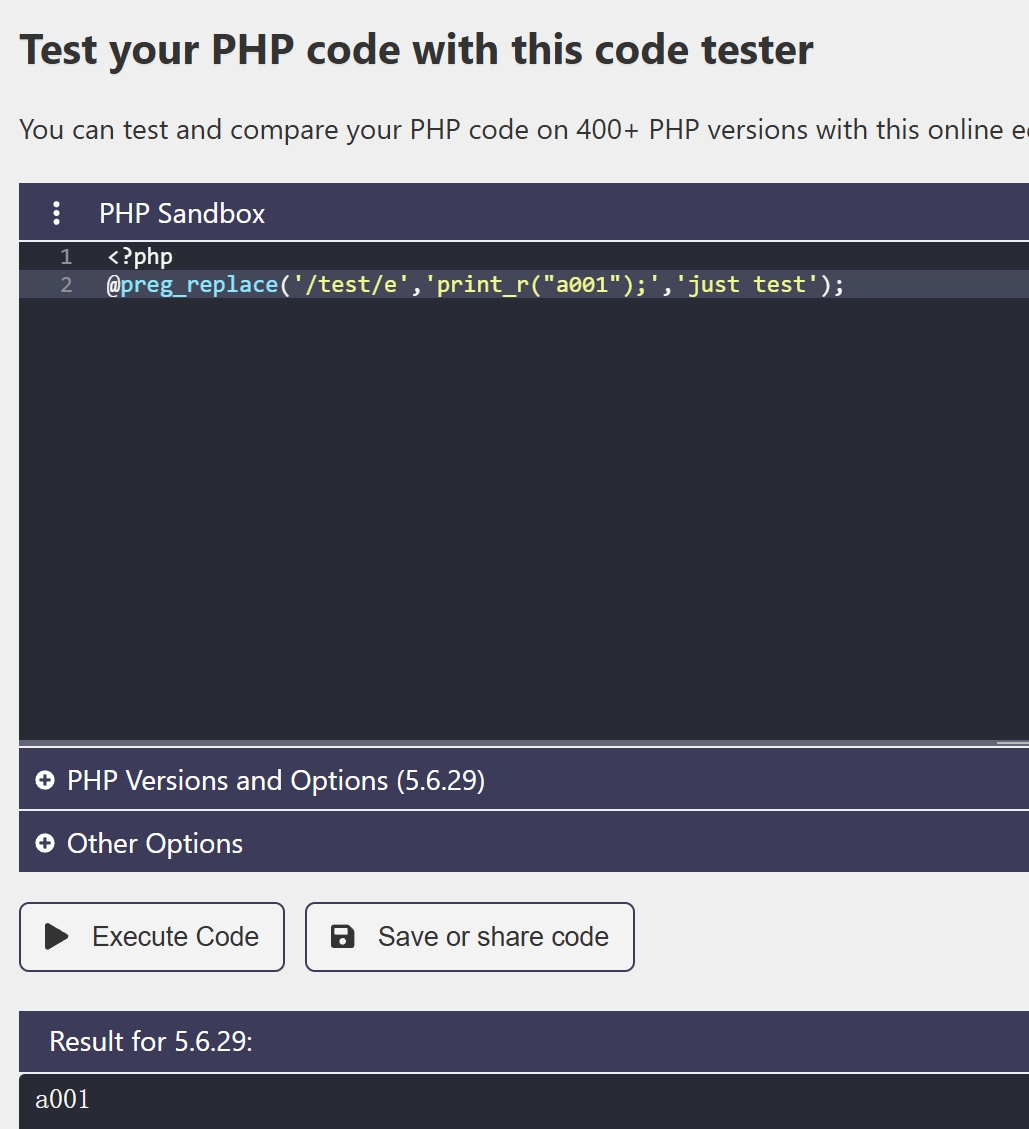Open the three-dot menu beside PHP Sandbox

pyautogui.click(x=57, y=213)
